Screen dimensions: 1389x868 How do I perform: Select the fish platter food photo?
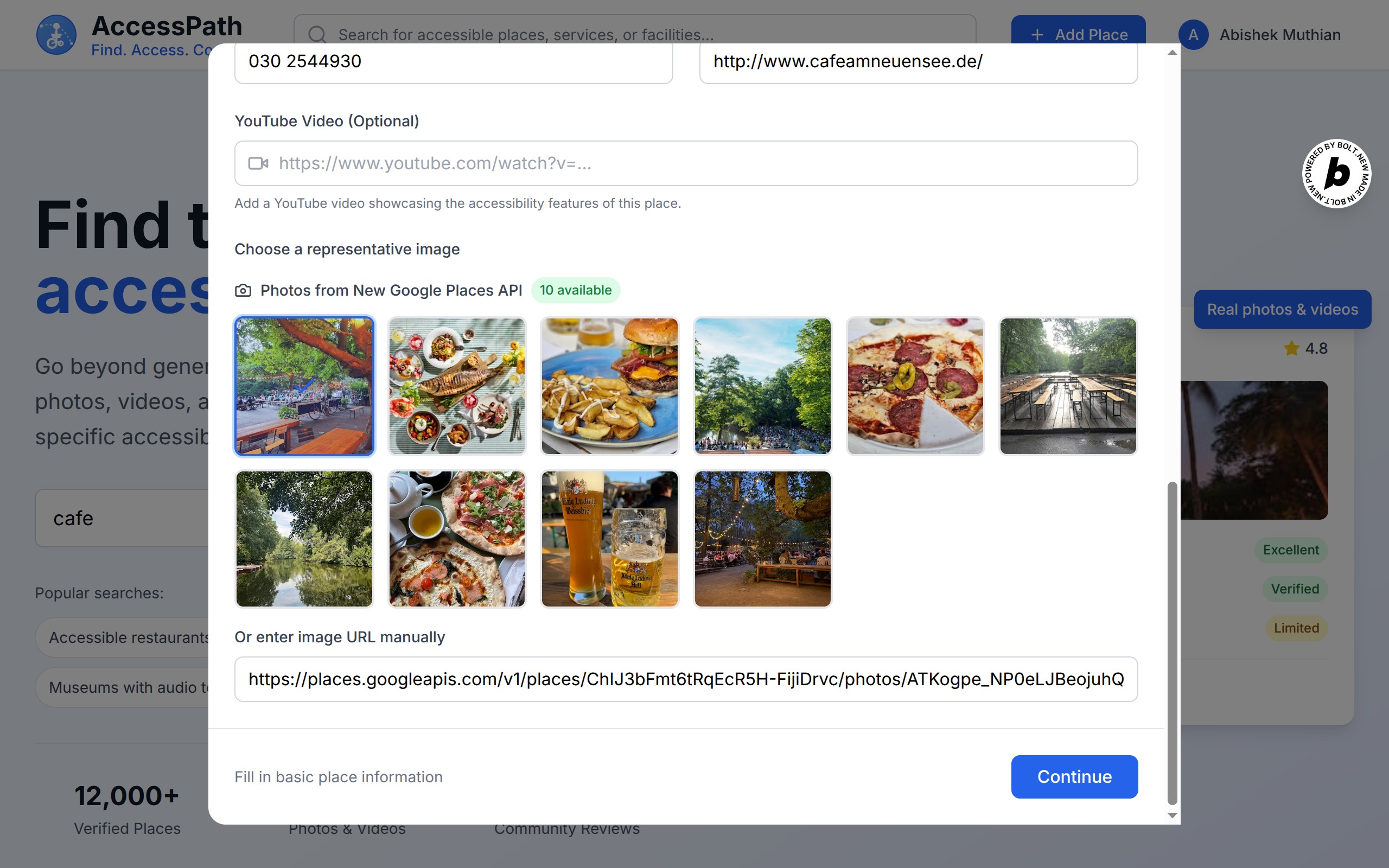[x=457, y=386]
